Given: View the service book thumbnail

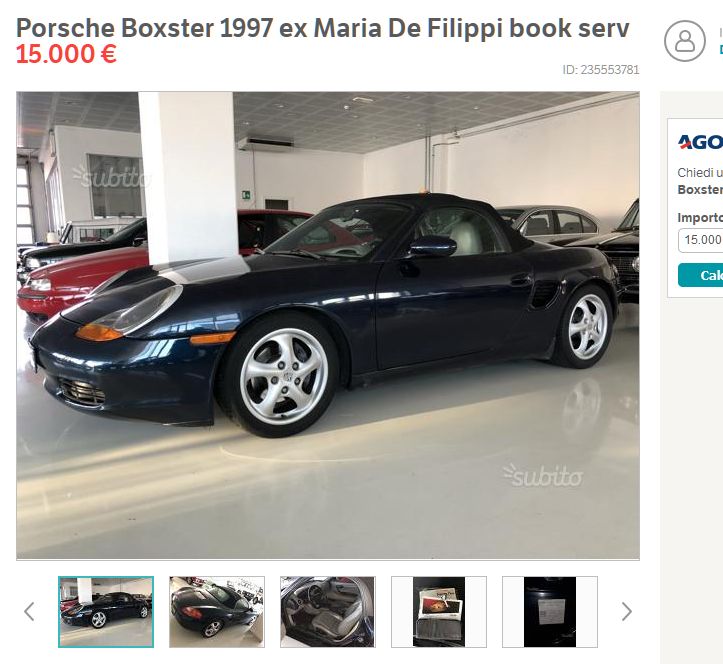Looking at the screenshot, I should 439,612.
